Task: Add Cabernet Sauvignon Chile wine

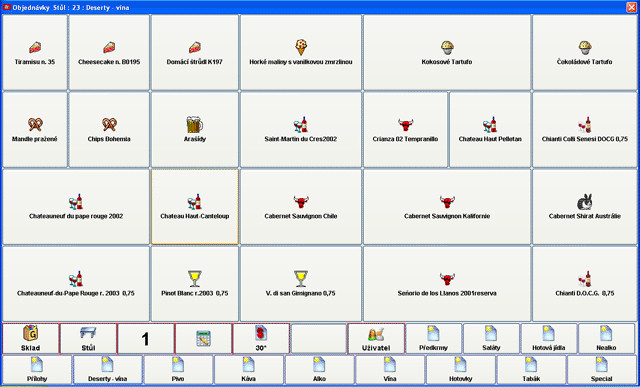Action: (301, 207)
